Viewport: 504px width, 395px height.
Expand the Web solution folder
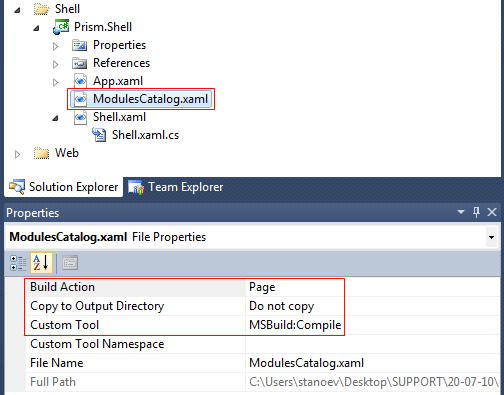click(17, 154)
